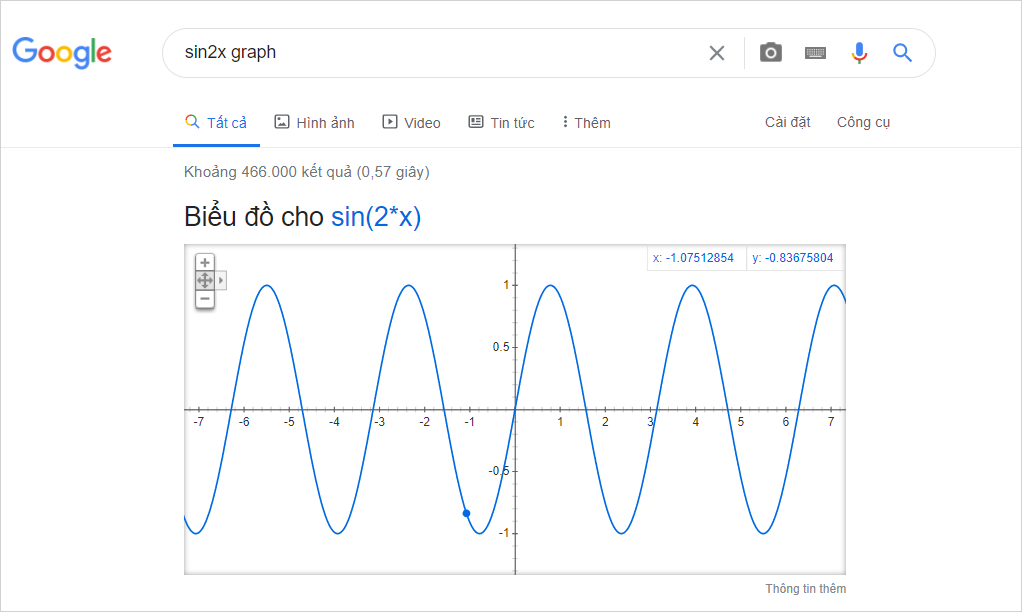Zoom in on the graph using the plus icon
This screenshot has height=612, width=1022.
204,261
